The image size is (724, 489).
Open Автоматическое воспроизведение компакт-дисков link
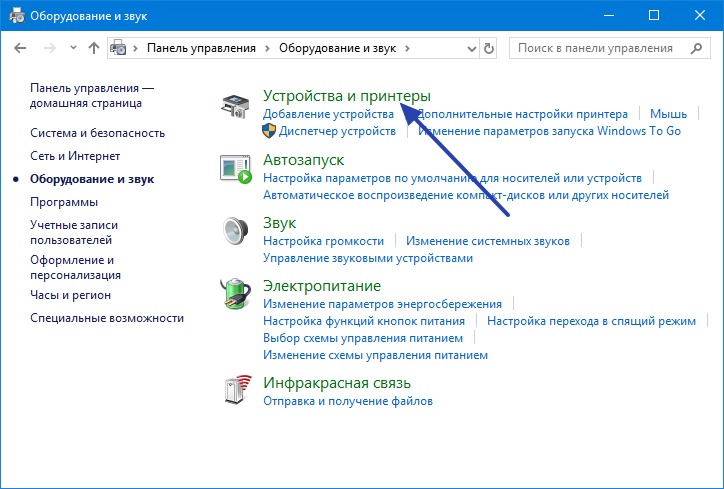pos(466,195)
